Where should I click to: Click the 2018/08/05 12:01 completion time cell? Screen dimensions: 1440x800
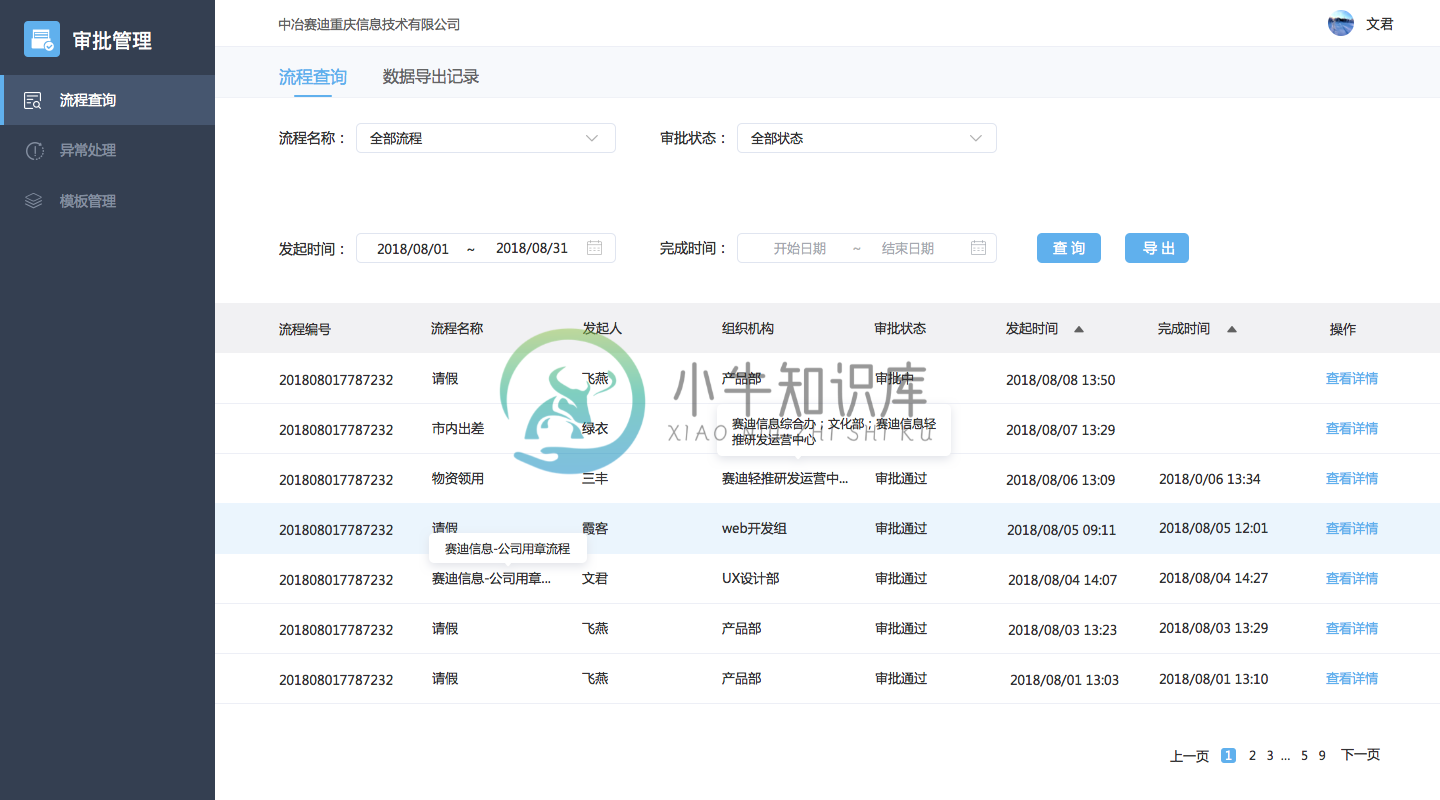click(1213, 529)
